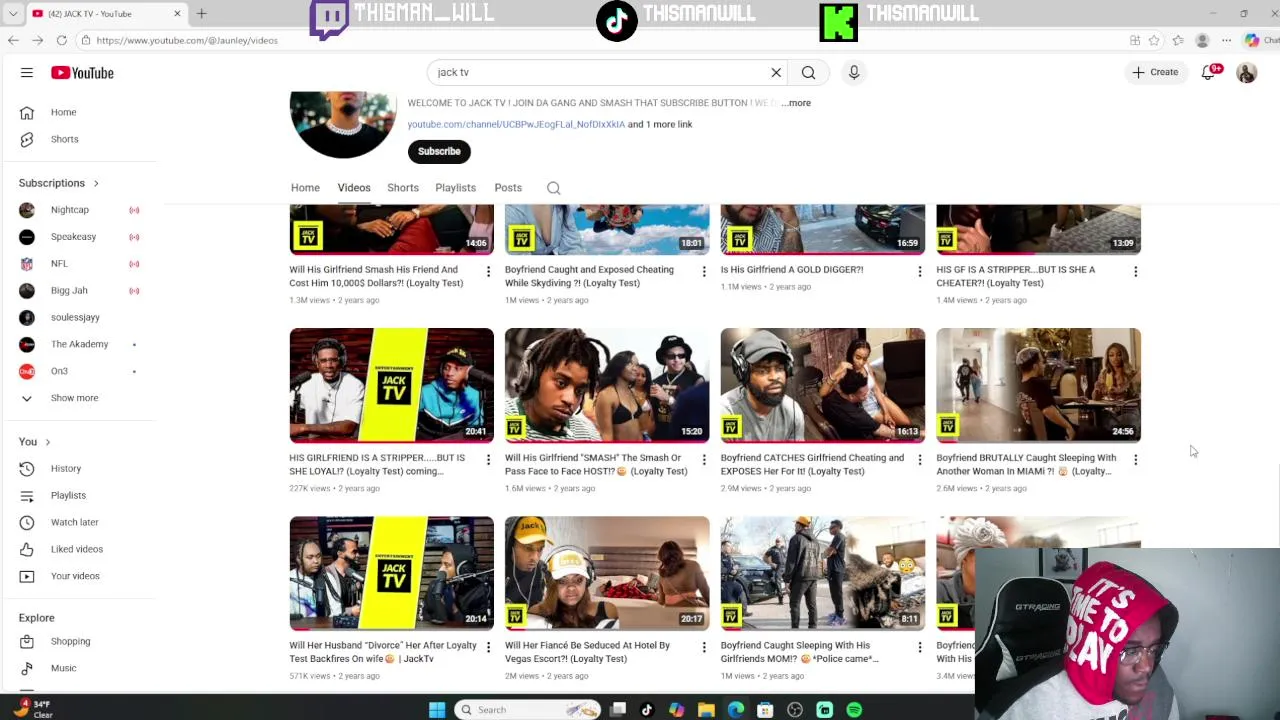Subscribe to the JACK TV channel
This screenshot has width=1280, height=720.
coord(439,151)
